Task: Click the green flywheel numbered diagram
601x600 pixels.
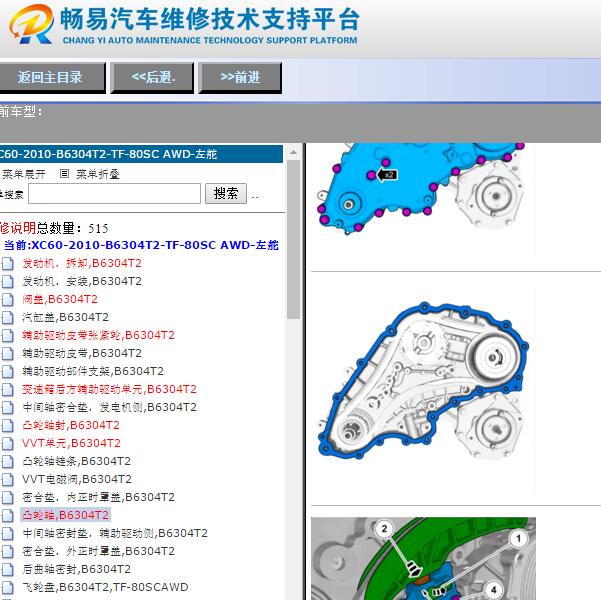Action: coord(423,559)
